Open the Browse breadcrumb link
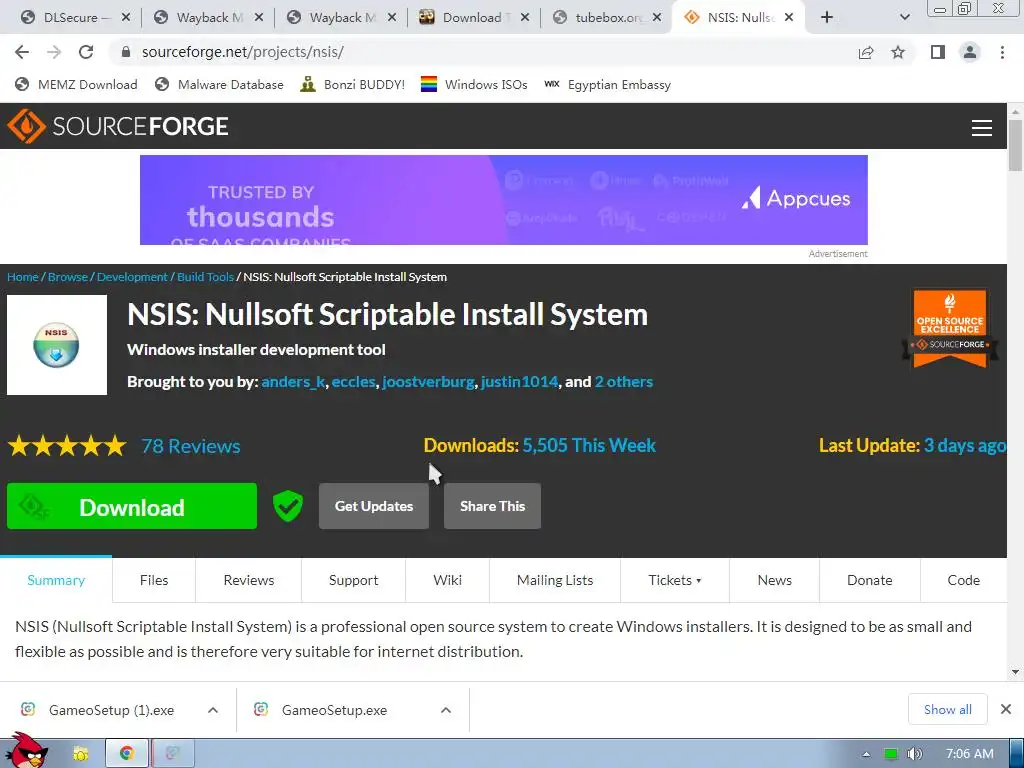The height and width of the screenshot is (768, 1024). point(68,277)
